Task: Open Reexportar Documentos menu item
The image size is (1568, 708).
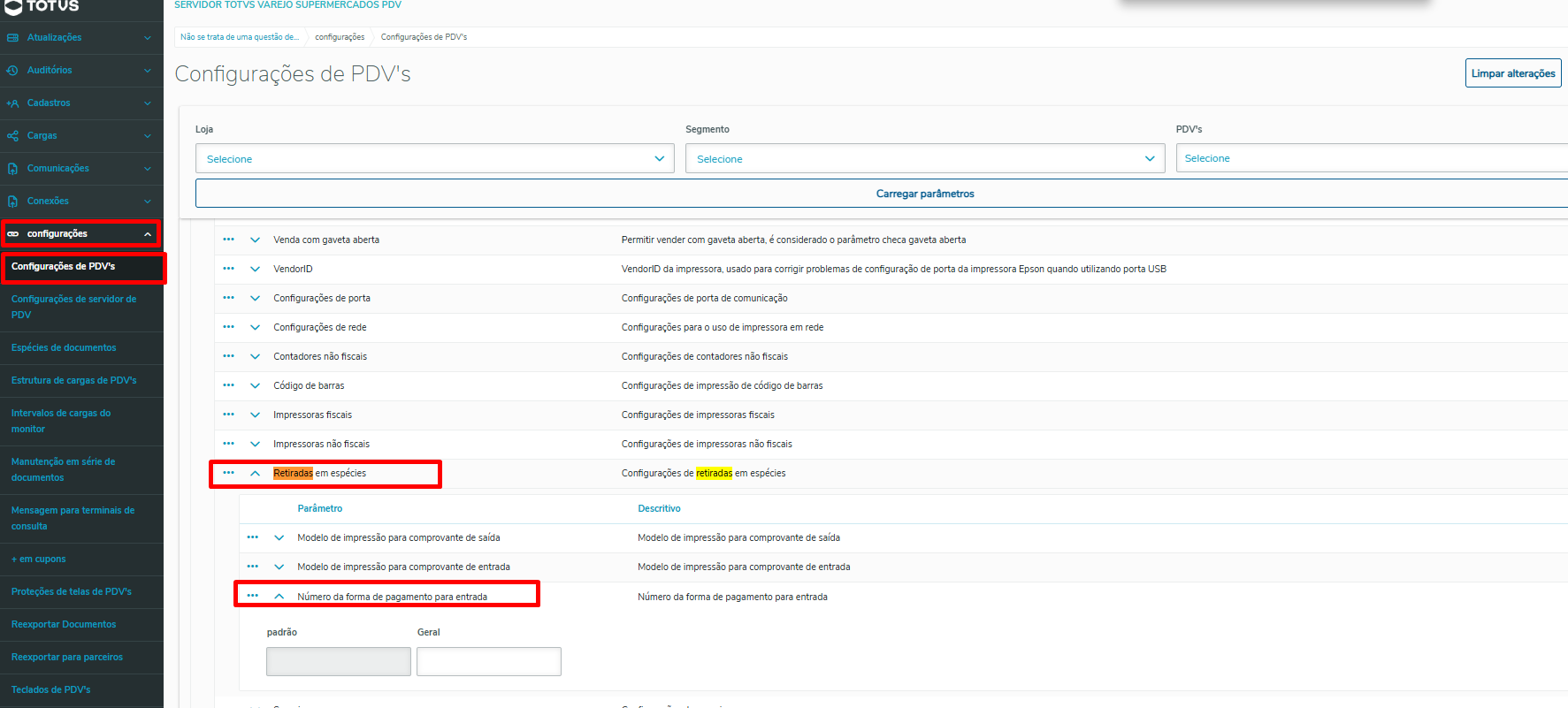Action: tap(81, 624)
